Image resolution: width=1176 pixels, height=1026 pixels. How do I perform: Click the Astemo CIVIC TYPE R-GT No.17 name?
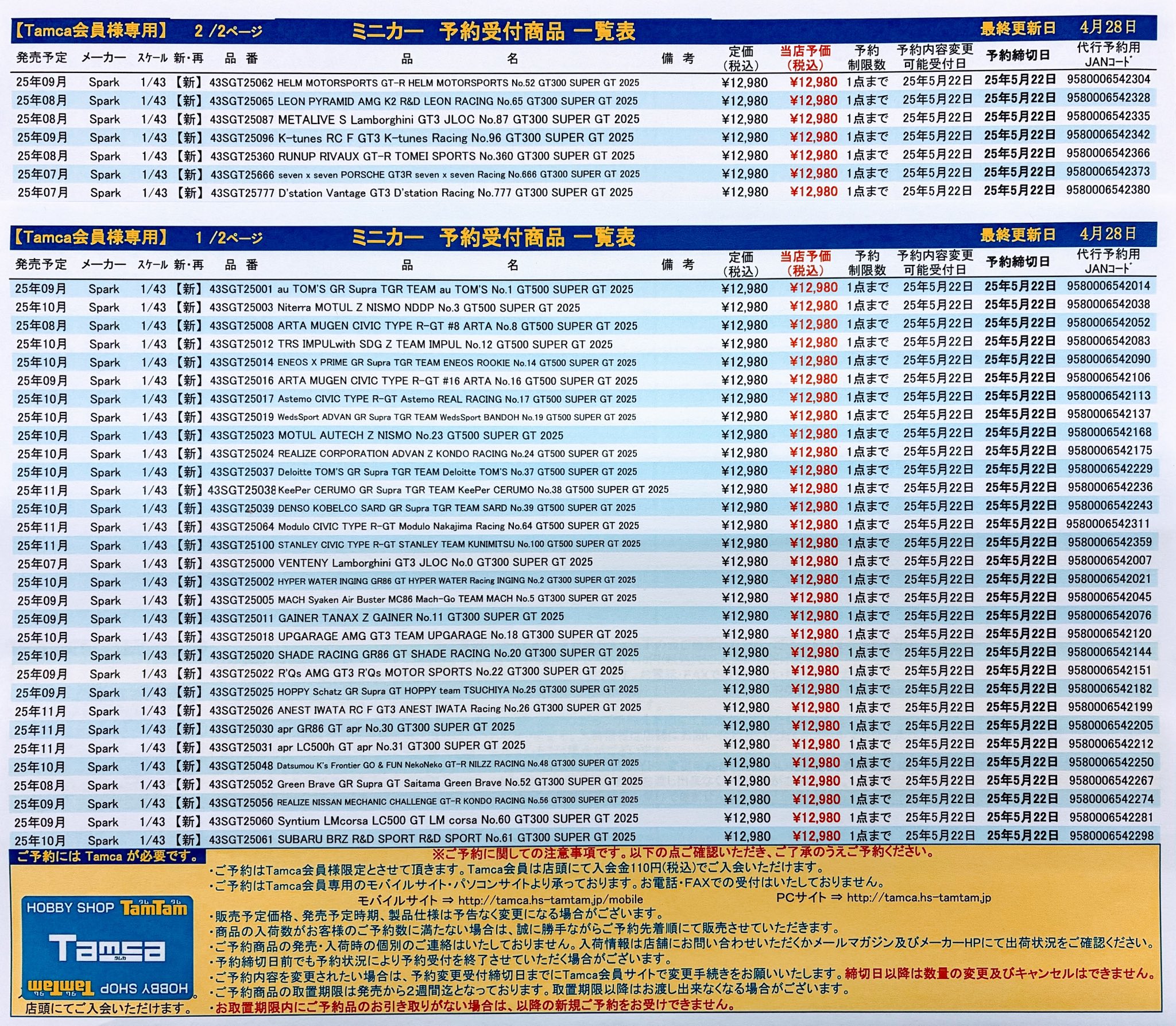(457, 399)
